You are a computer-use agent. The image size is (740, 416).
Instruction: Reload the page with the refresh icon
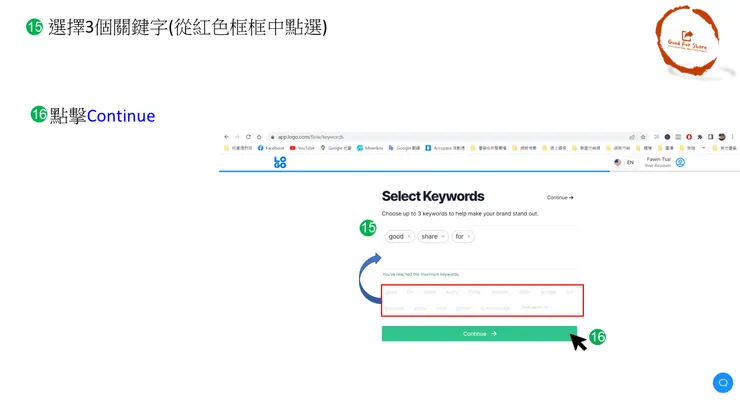tap(248, 137)
